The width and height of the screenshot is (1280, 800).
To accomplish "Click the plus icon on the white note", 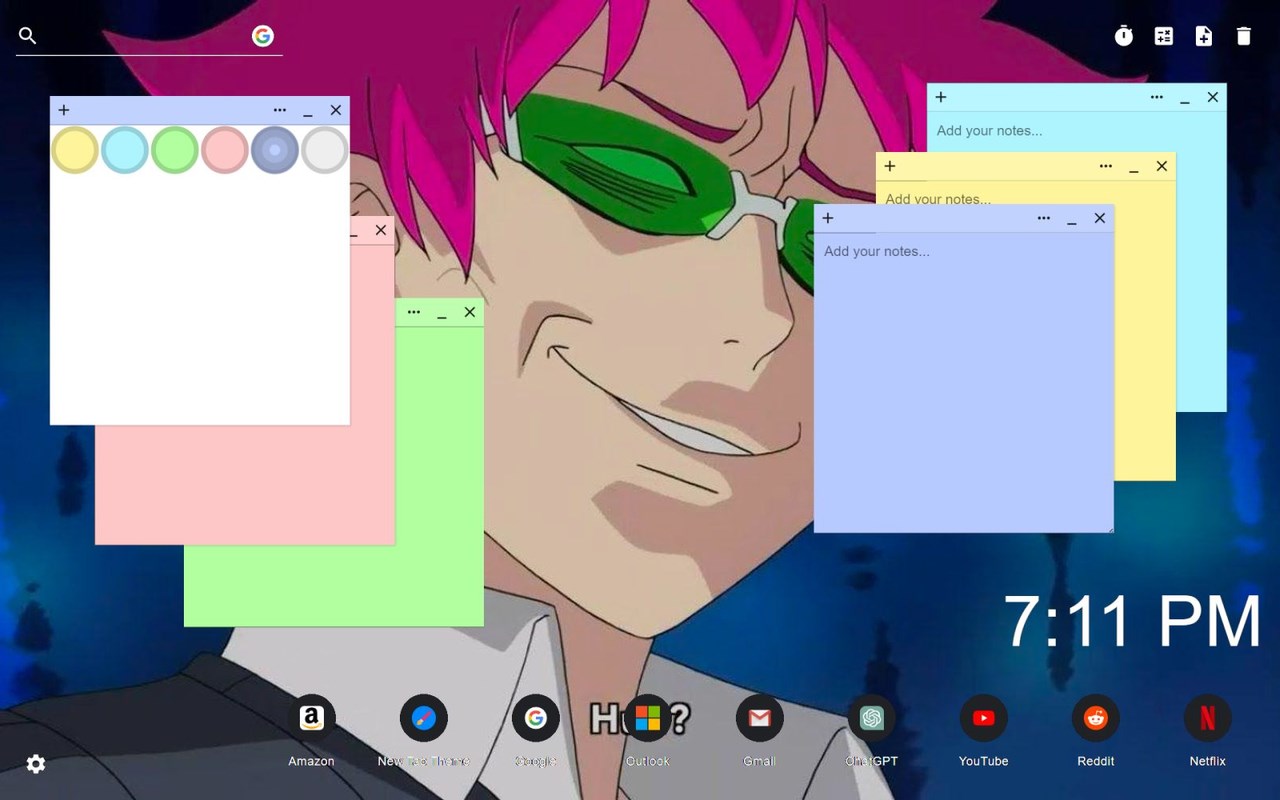I will coord(64,110).
